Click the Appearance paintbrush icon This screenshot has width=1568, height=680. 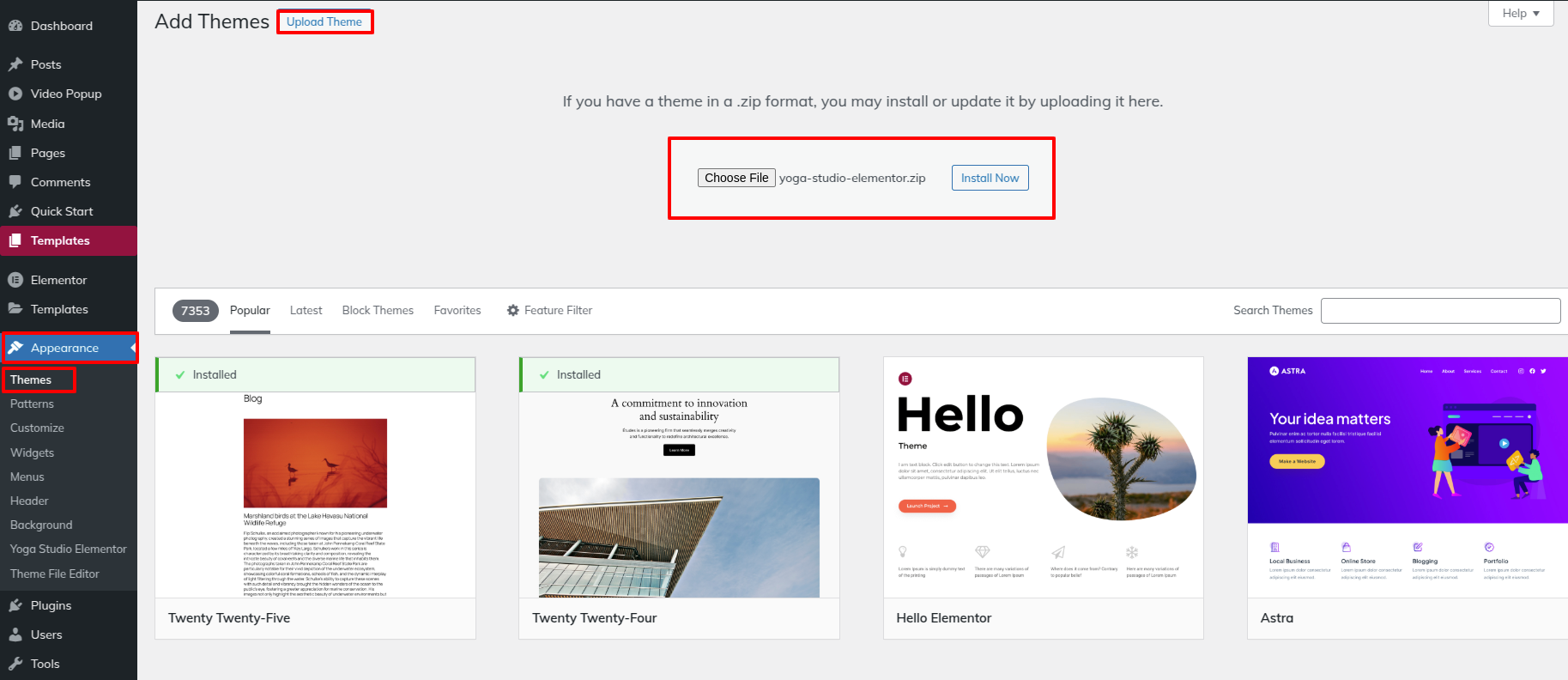15,348
